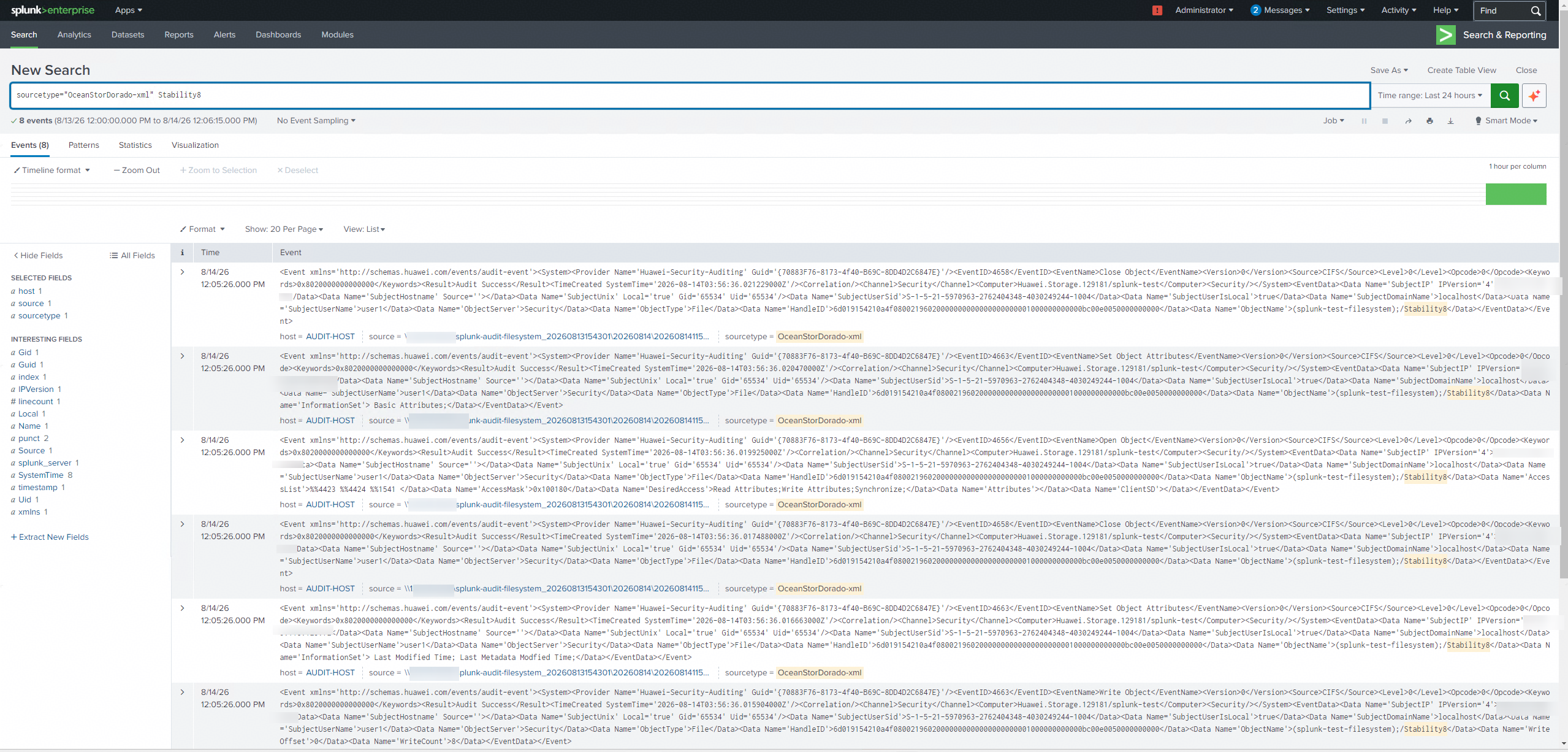Click the vertical page scrollbar
1568x752 pixels.
[x=1563, y=294]
